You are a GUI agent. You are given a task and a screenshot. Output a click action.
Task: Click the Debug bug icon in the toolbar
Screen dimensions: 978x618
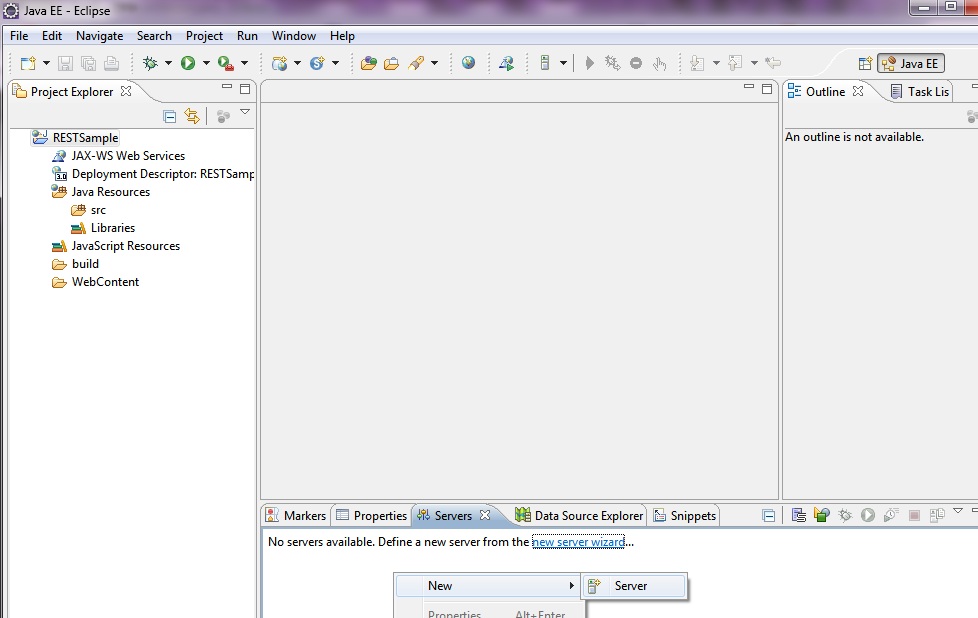(151, 63)
